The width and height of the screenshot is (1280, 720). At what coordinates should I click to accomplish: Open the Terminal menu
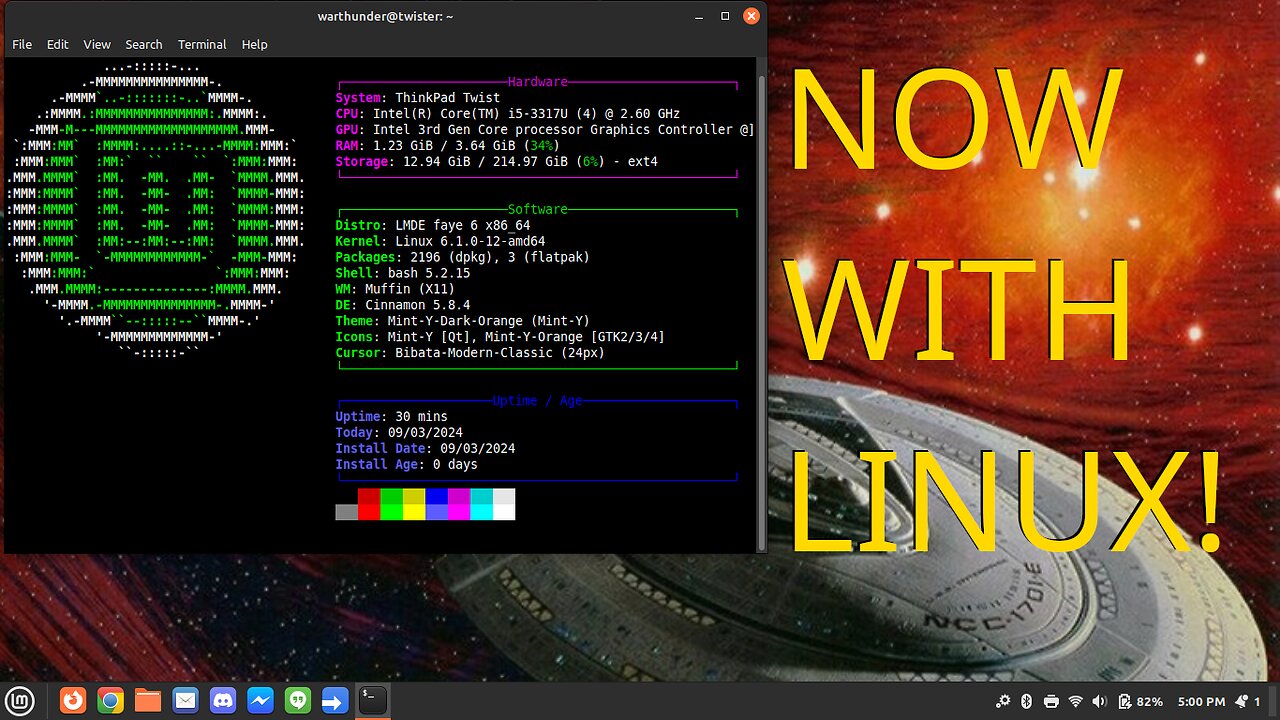pos(202,44)
